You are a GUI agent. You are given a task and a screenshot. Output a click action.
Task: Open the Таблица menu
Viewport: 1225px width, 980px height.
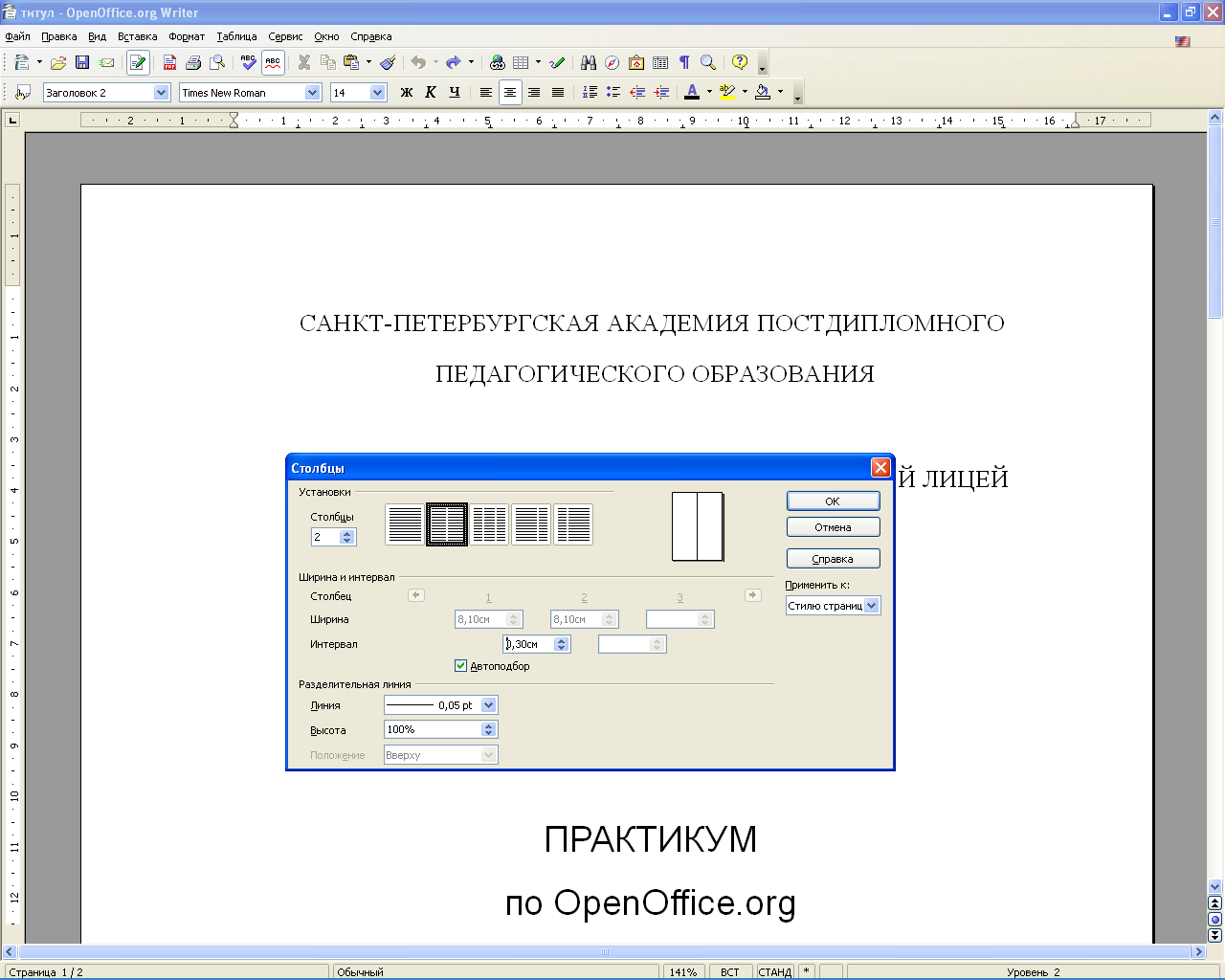point(236,36)
